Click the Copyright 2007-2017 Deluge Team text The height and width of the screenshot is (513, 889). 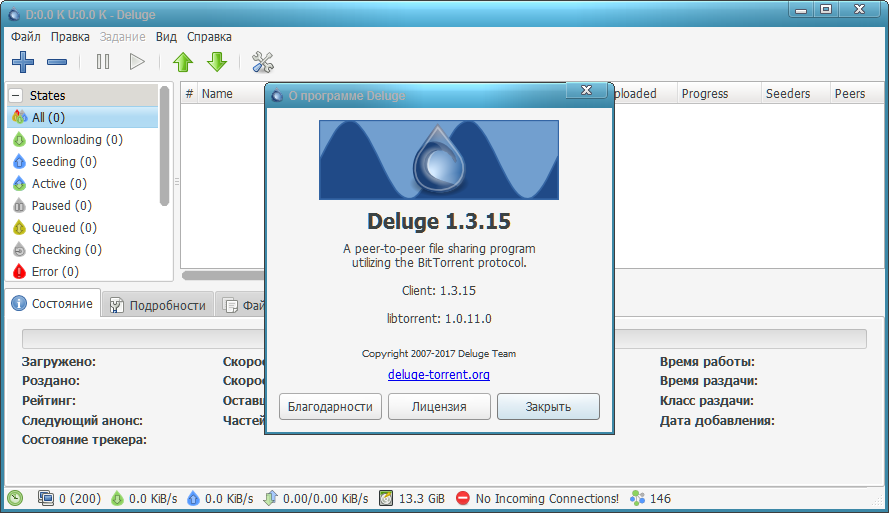point(439,354)
